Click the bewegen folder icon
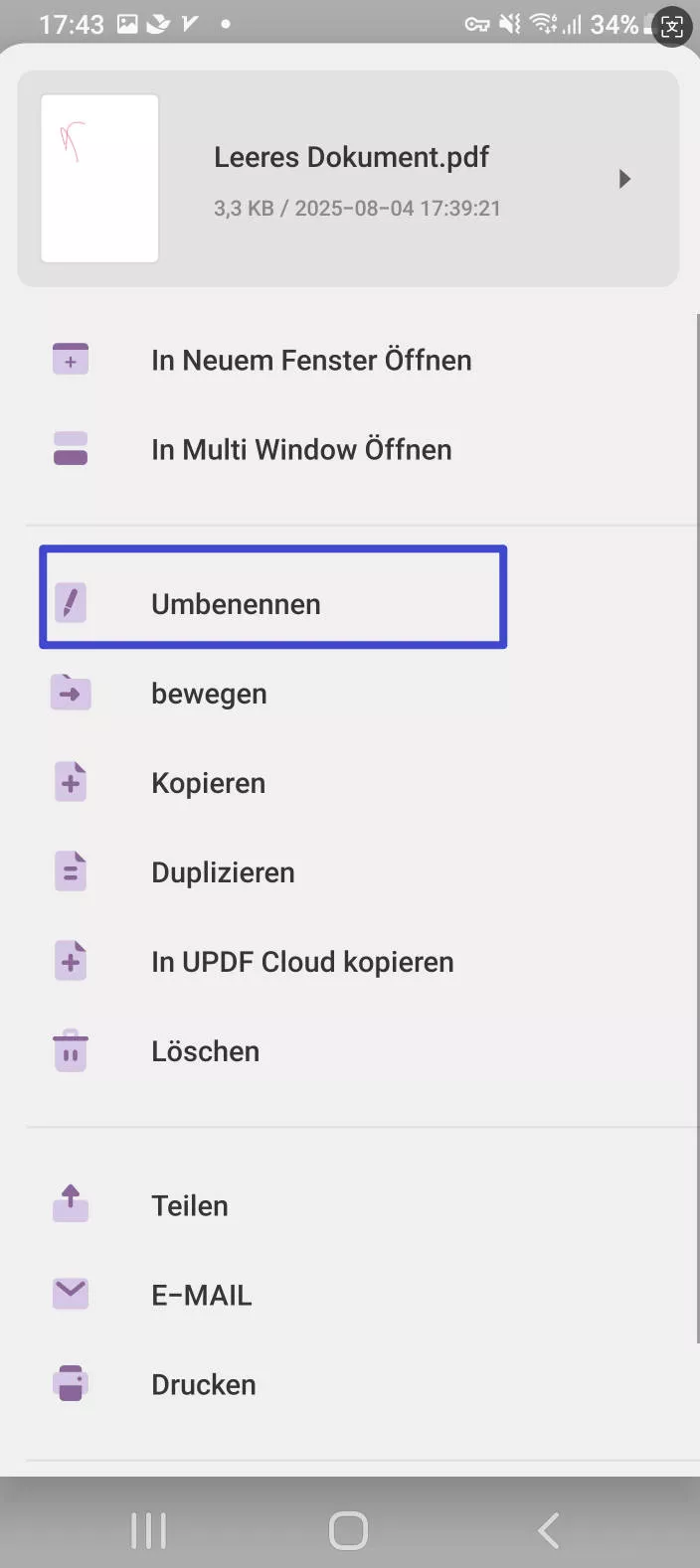Image resolution: width=700 pixels, height=1568 pixels. (x=70, y=693)
